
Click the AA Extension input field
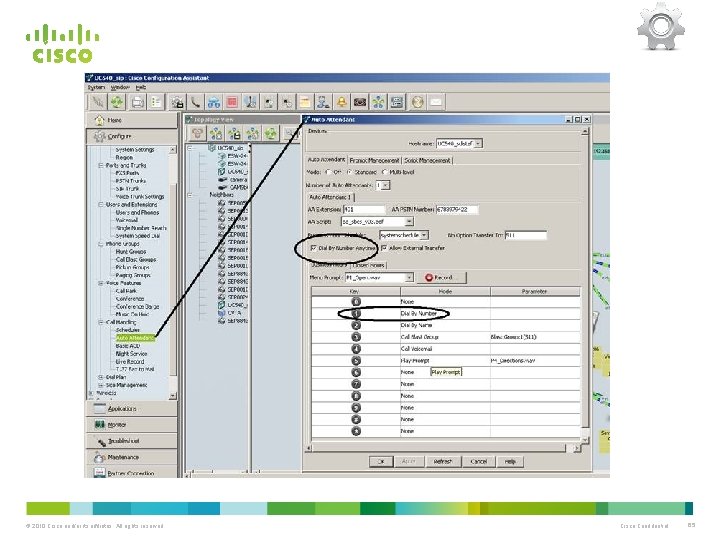(364, 209)
